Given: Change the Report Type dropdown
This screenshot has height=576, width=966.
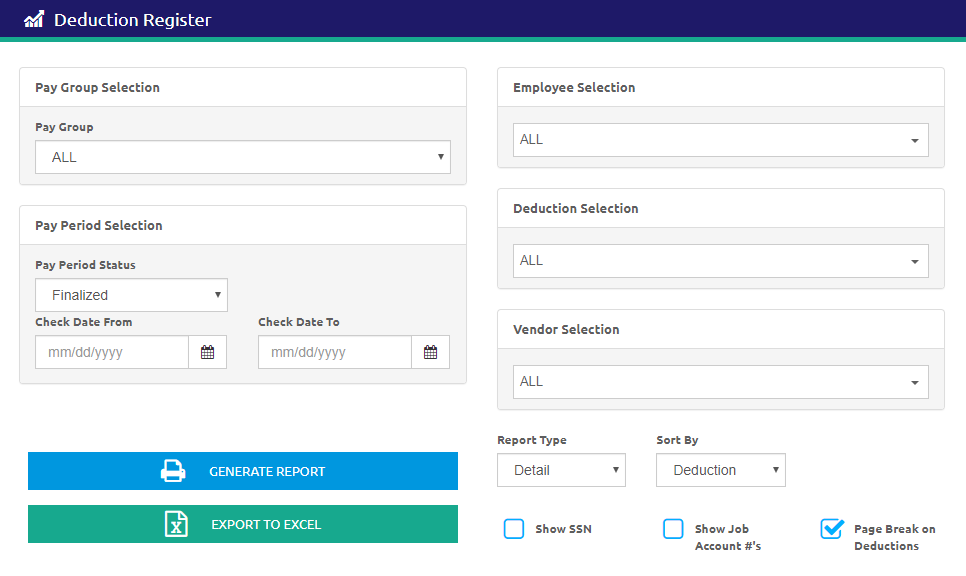Looking at the screenshot, I should pos(561,470).
